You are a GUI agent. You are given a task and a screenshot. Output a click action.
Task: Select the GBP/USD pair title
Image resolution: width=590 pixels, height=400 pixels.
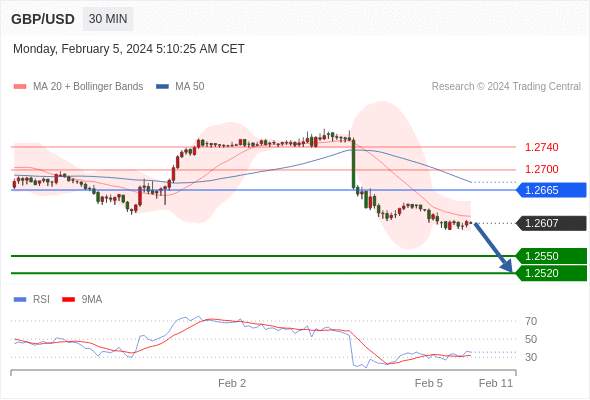(43, 19)
